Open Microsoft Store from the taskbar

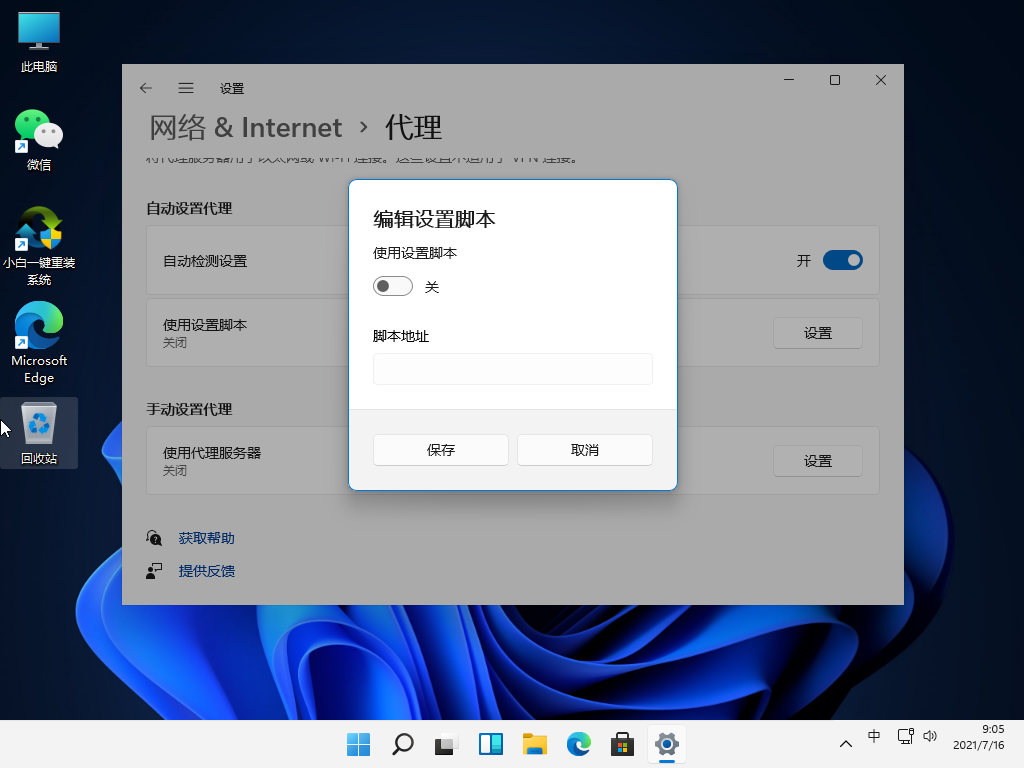click(622, 745)
